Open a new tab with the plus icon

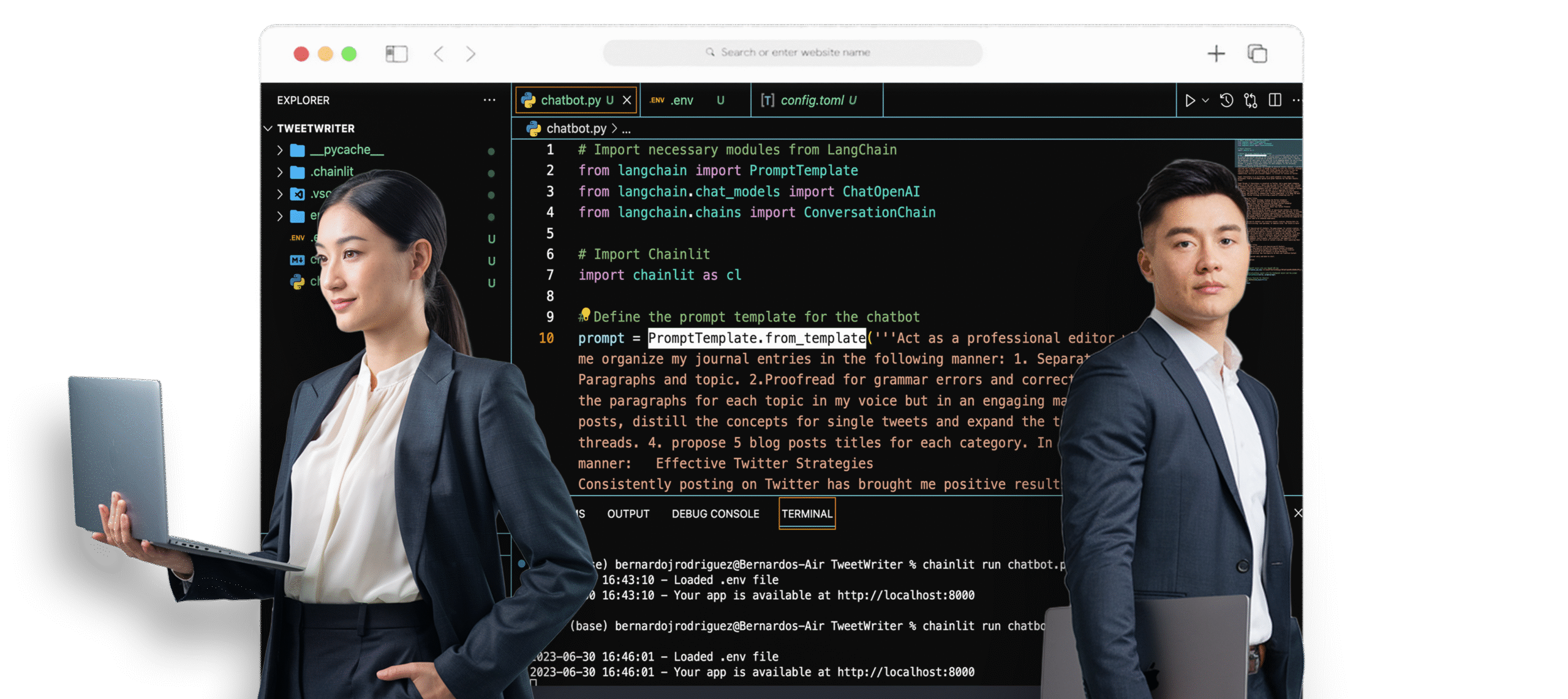click(x=1216, y=54)
